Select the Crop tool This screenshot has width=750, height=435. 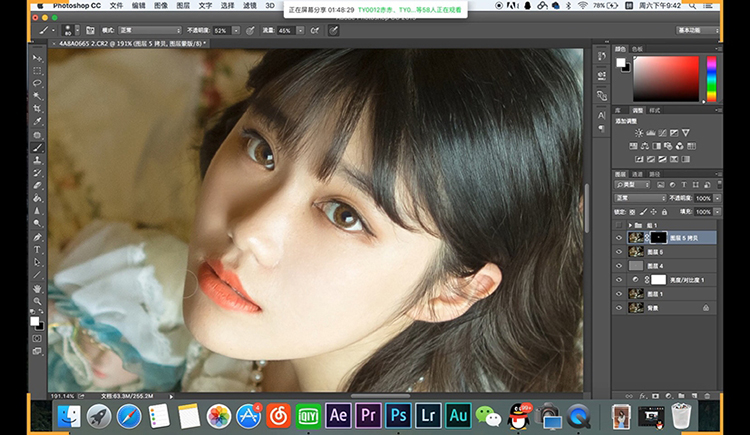pyautogui.click(x=37, y=109)
